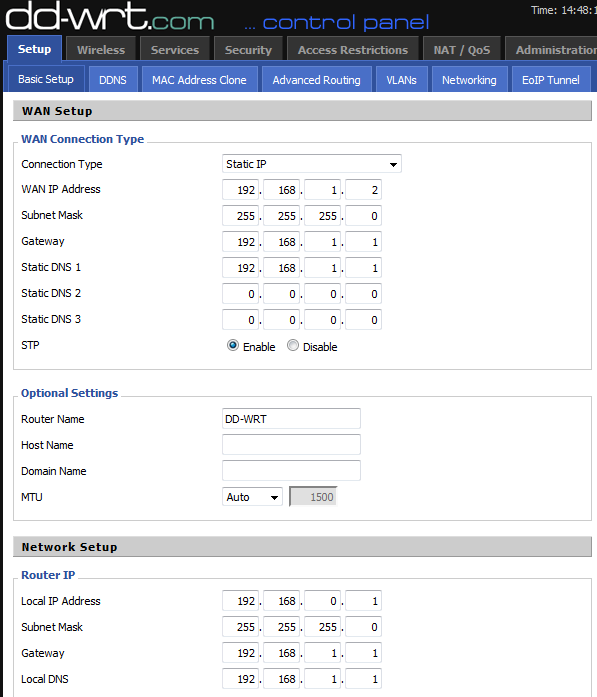Open the dd-wrt.com logo link
This screenshot has height=697, width=597.
coord(110,17)
